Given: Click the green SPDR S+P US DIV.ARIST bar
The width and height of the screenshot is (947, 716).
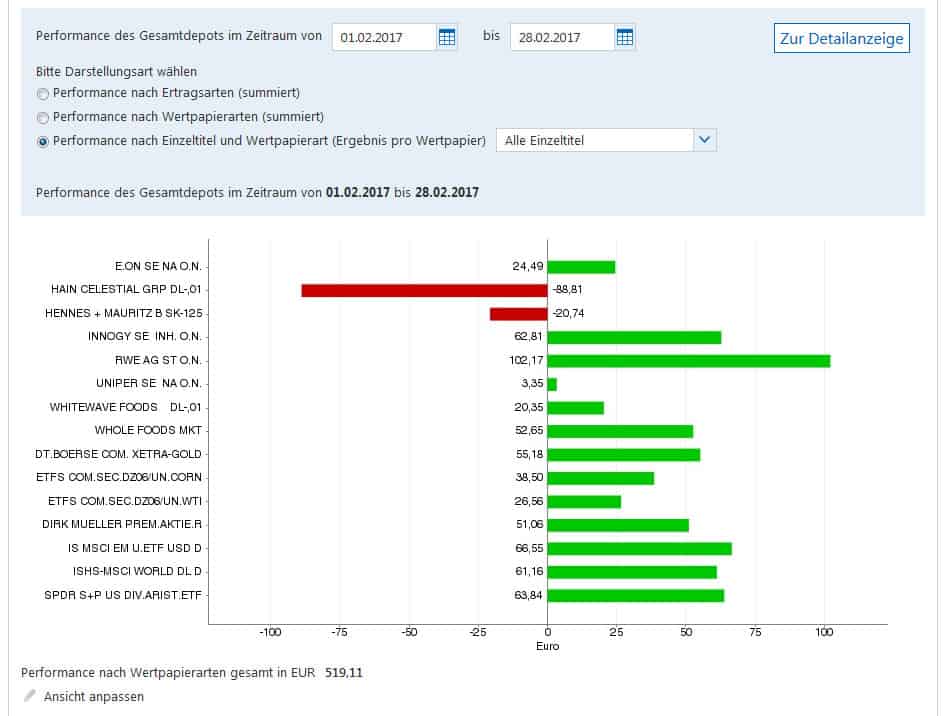Looking at the screenshot, I should click(x=636, y=596).
